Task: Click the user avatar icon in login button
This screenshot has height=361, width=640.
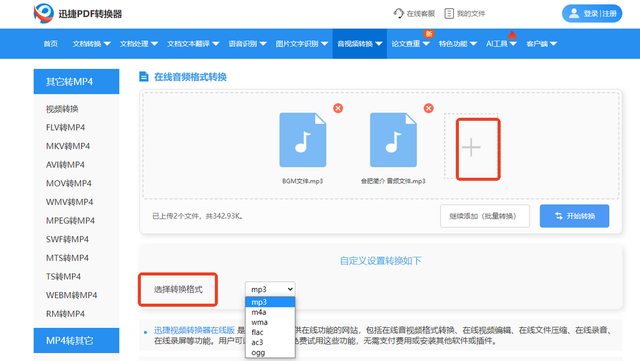Action: 574,13
